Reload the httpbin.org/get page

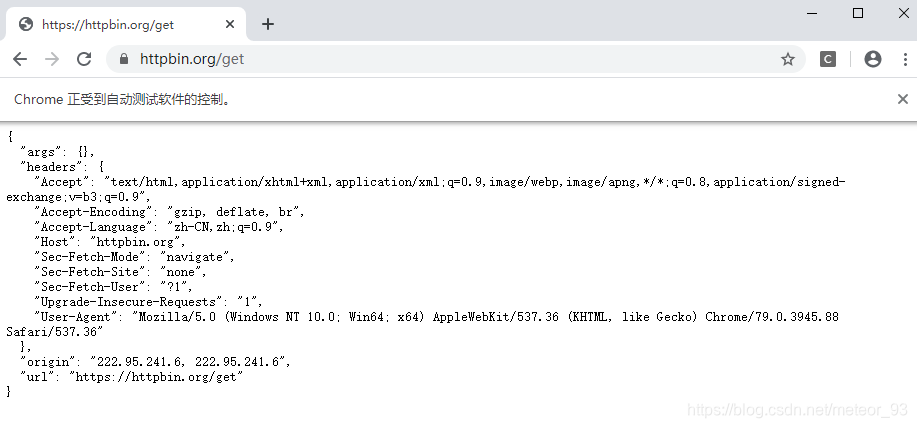pyautogui.click(x=84, y=59)
